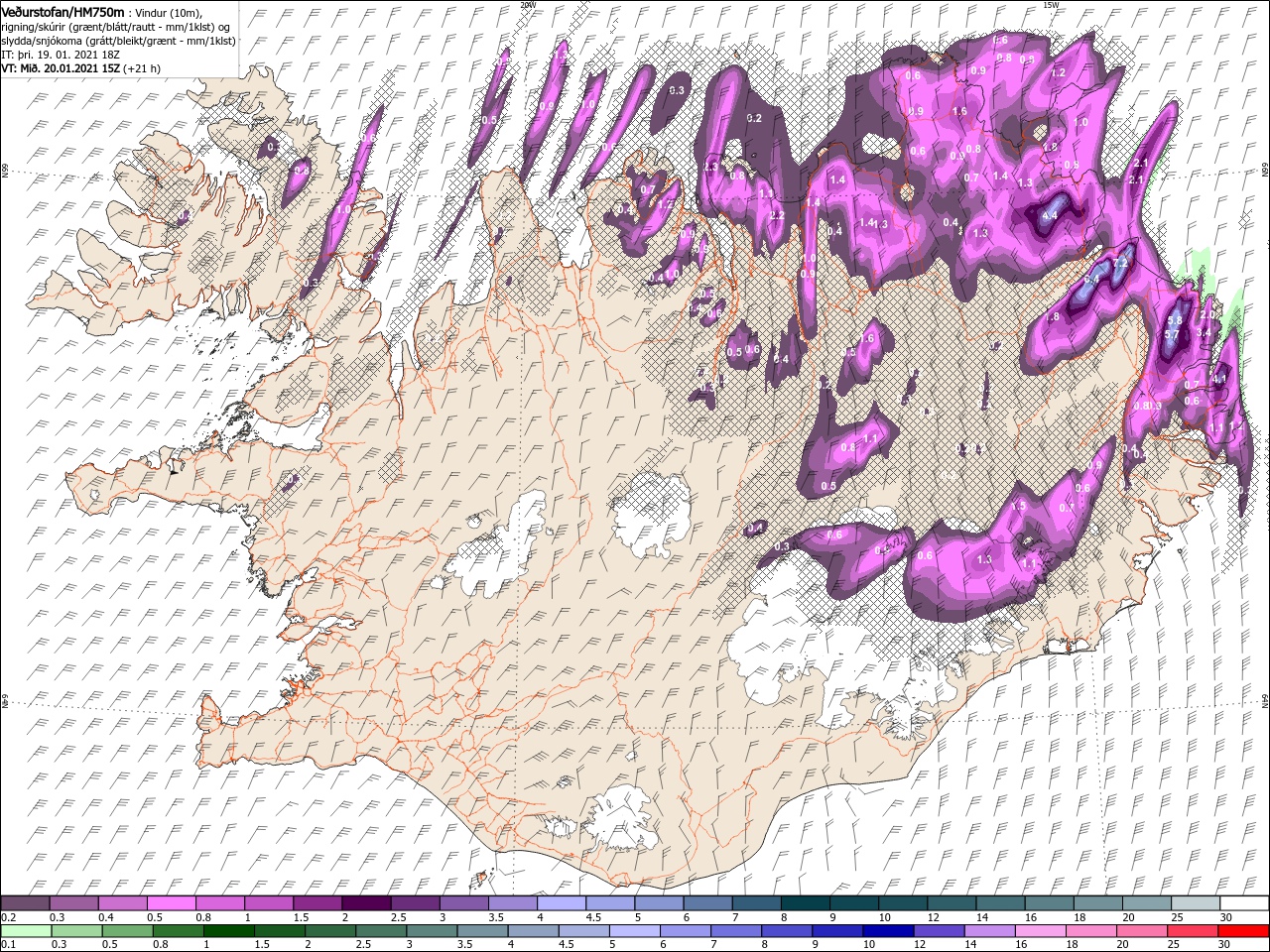
Task: Click the 0.2 label in the legend
Action: tap(7, 917)
